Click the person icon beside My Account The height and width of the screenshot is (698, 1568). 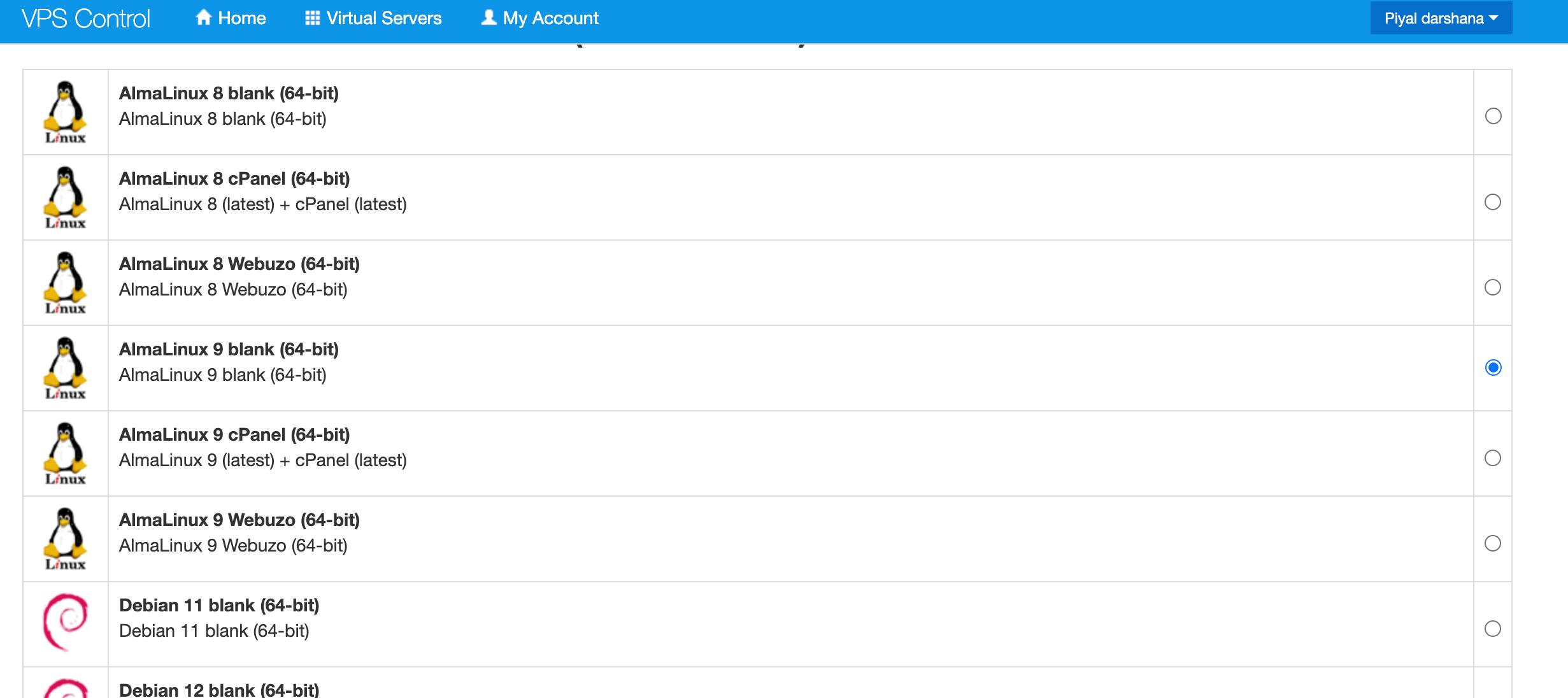click(488, 18)
